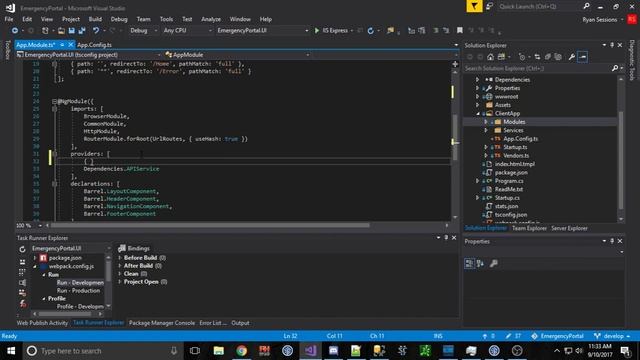The image size is (640, 360).
Task: Expand the Modules folder in Solution Explorer
Action: pos(486,122)
